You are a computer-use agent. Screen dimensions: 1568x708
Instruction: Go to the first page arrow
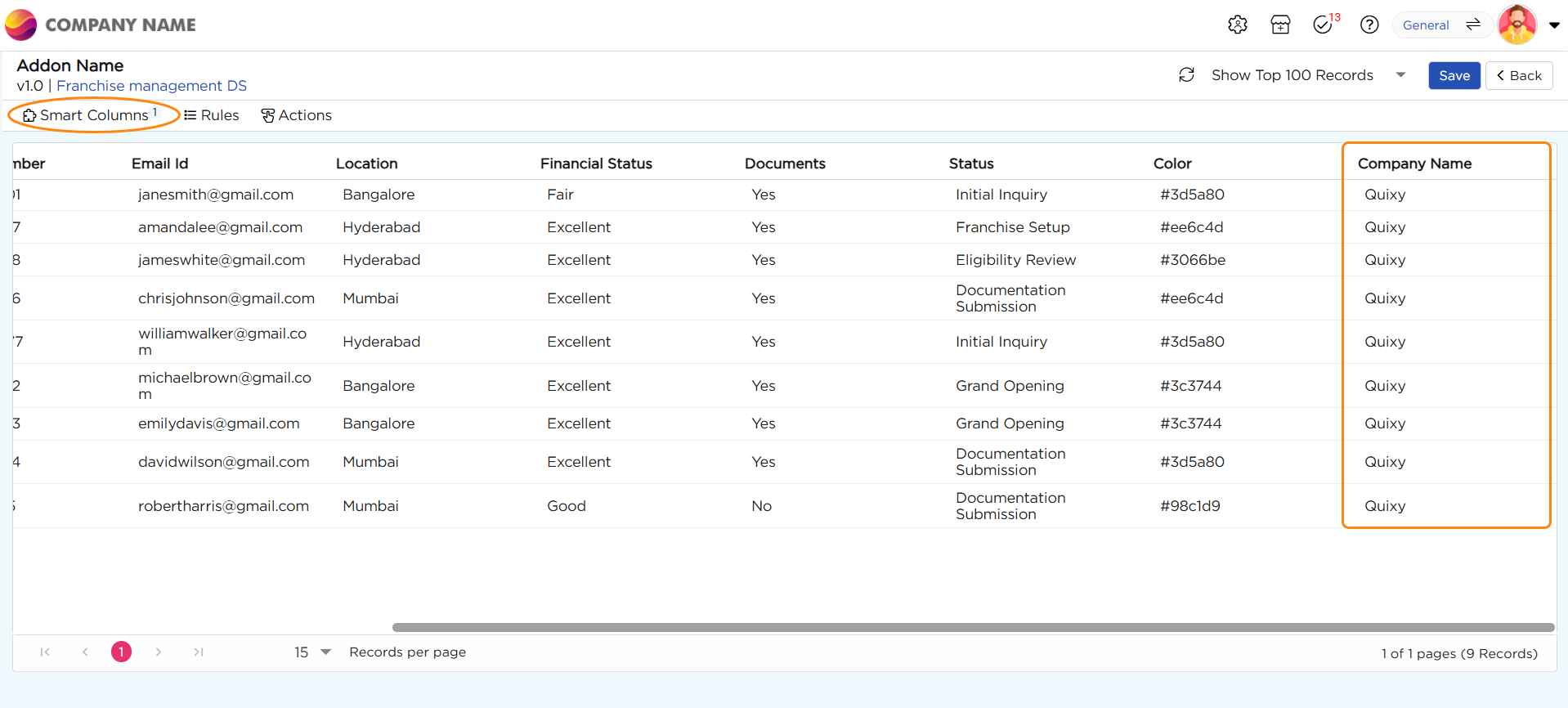45,652
